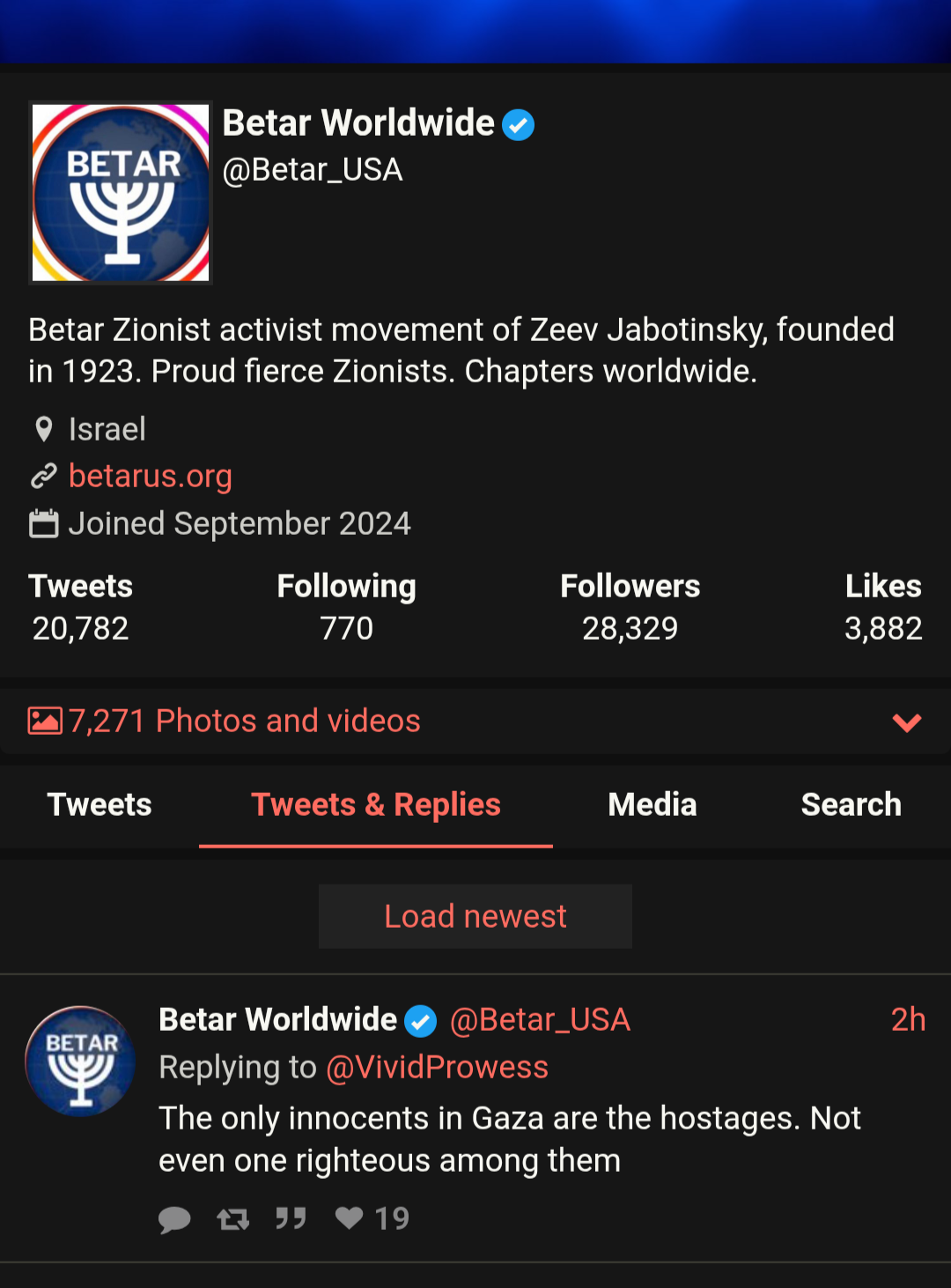Click the verified badge beside the profile name
Screen dimensions: 951x1288
click(x=519, y=124)
